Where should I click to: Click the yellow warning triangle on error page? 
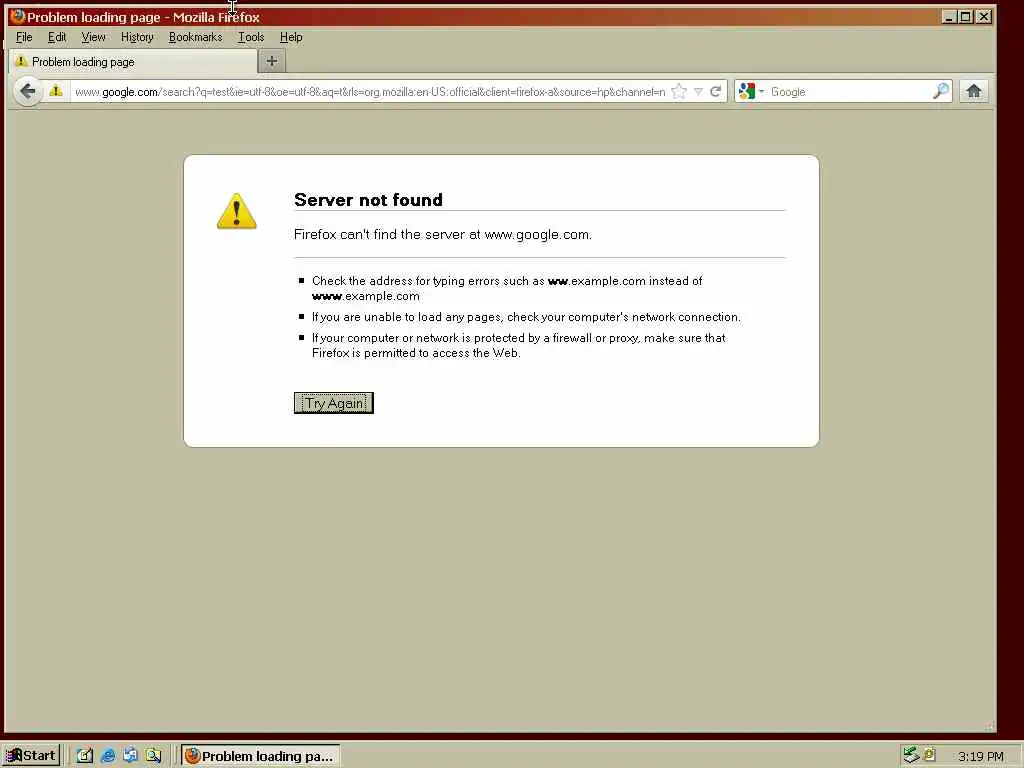click(x=236, y=211)
